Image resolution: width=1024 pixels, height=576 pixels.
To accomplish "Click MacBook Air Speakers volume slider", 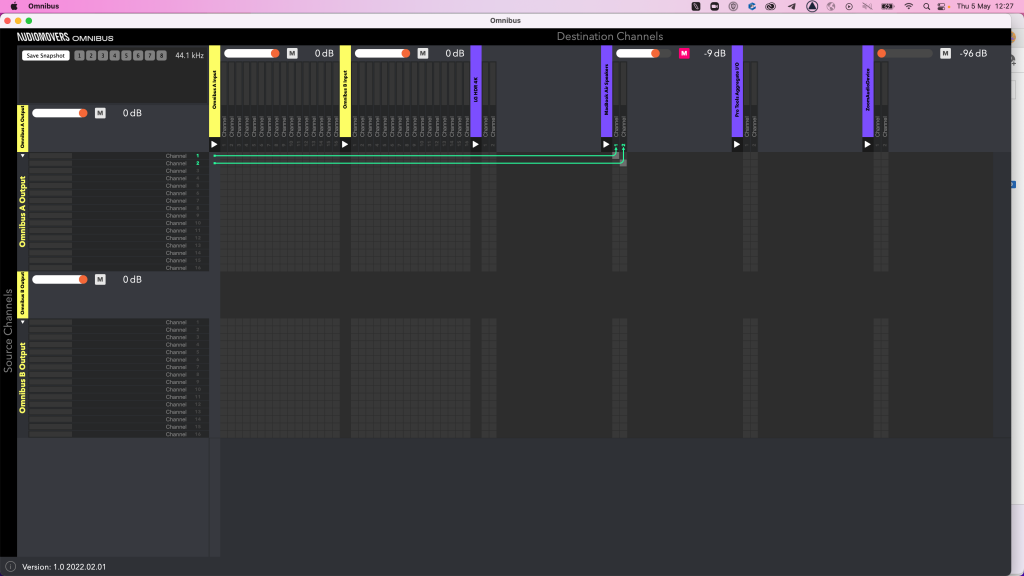I will (x=644, y=54).
